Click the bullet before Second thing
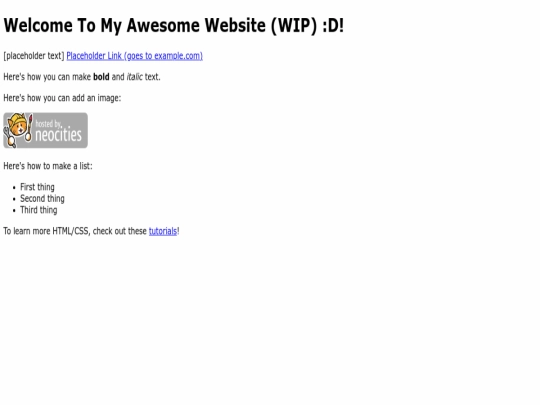 [x=14, y=199]
